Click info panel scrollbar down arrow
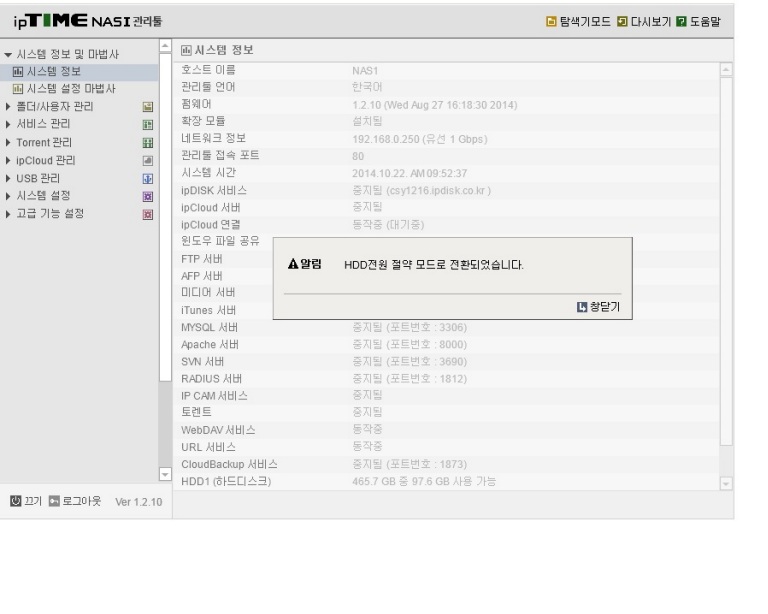The image size is (768, 614). coord(726,484)
